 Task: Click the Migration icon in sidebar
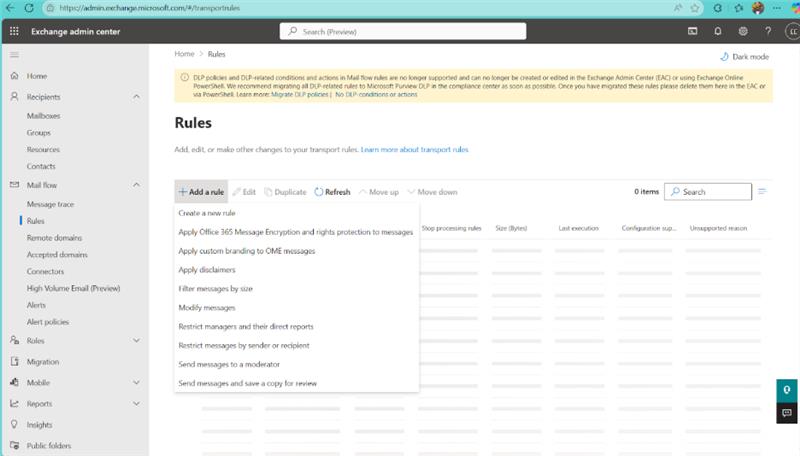click(14, 361)
